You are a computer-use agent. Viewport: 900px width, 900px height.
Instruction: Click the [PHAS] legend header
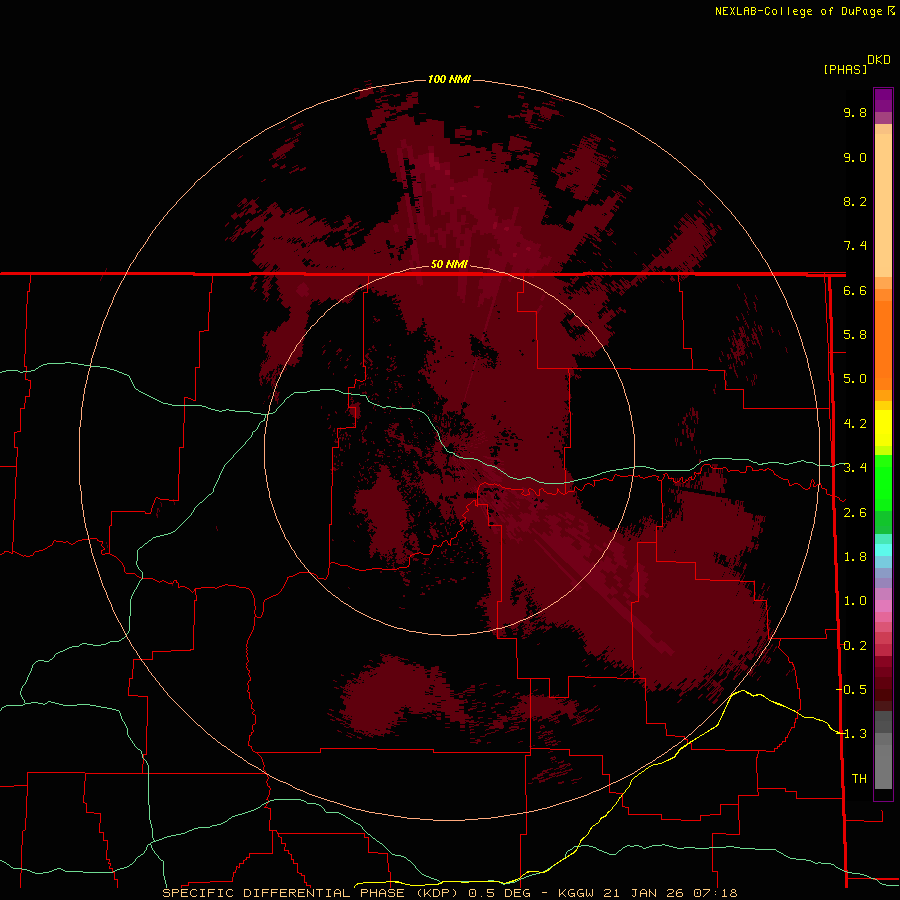point(845,69)
